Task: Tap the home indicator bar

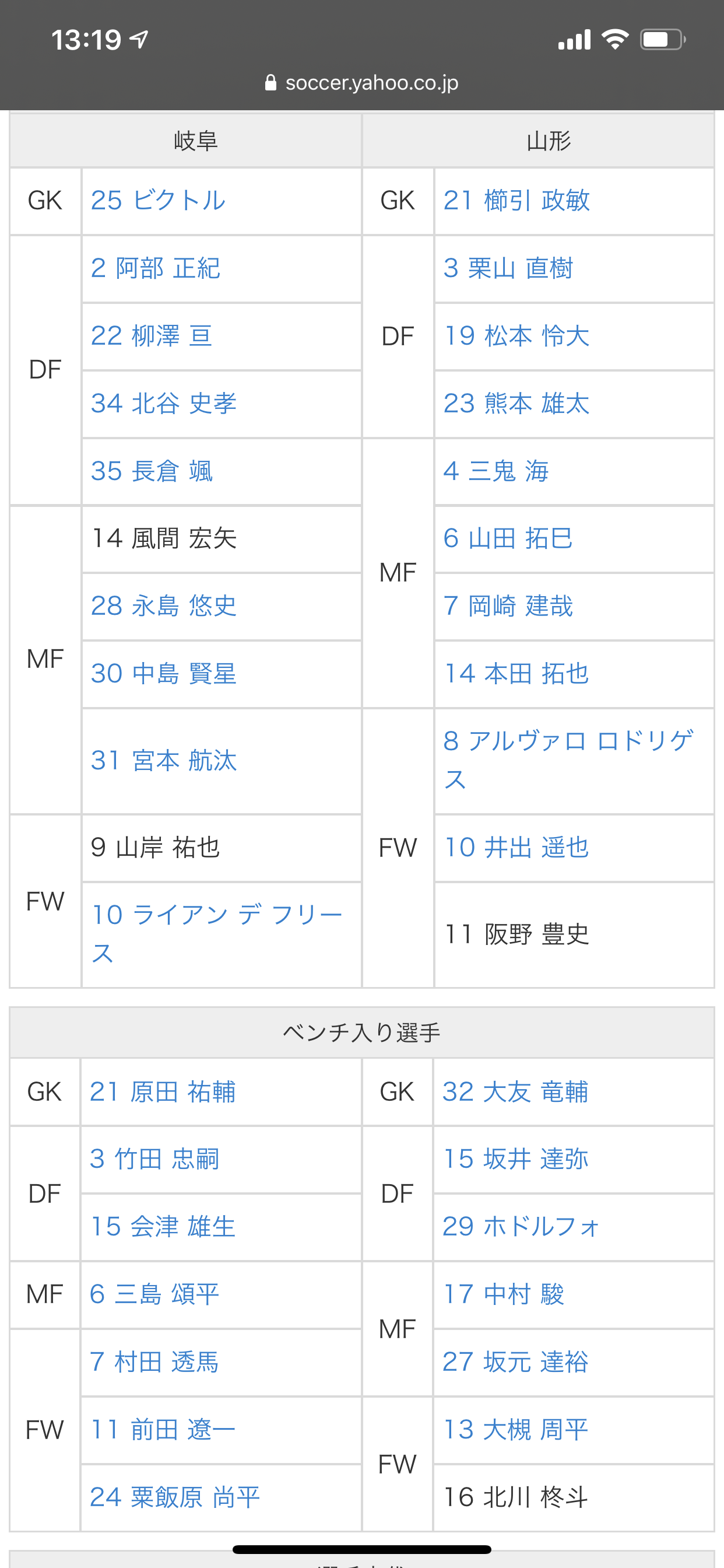Action: [x=362, y=1549]
